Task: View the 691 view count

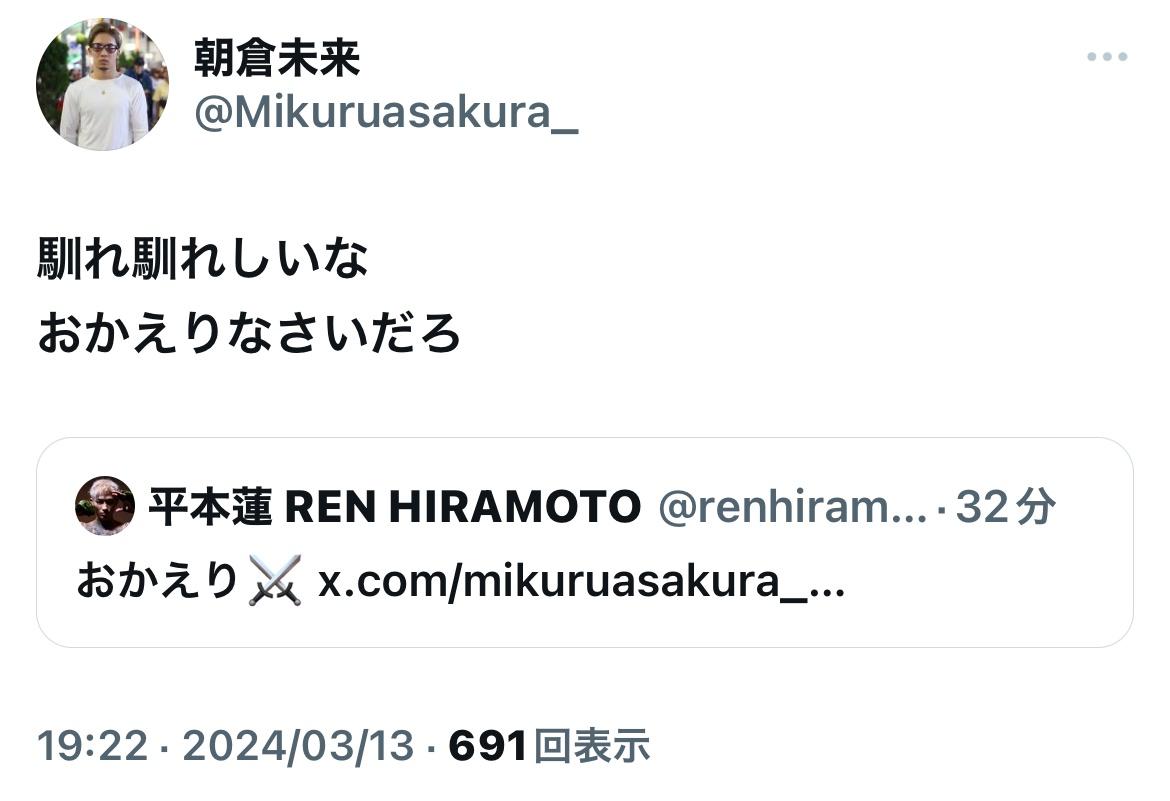Action: 488,746
